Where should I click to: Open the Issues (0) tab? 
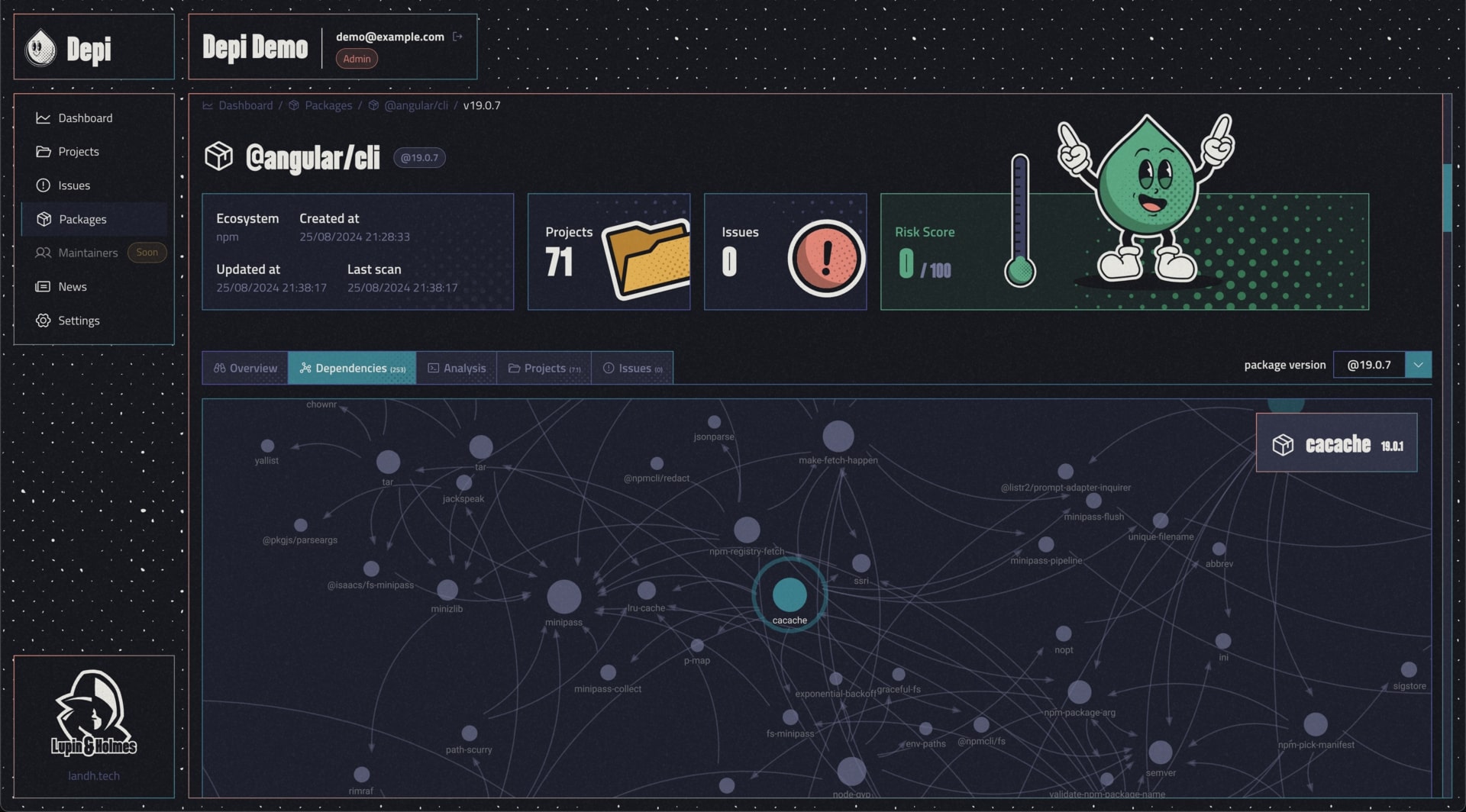[632, 368]
